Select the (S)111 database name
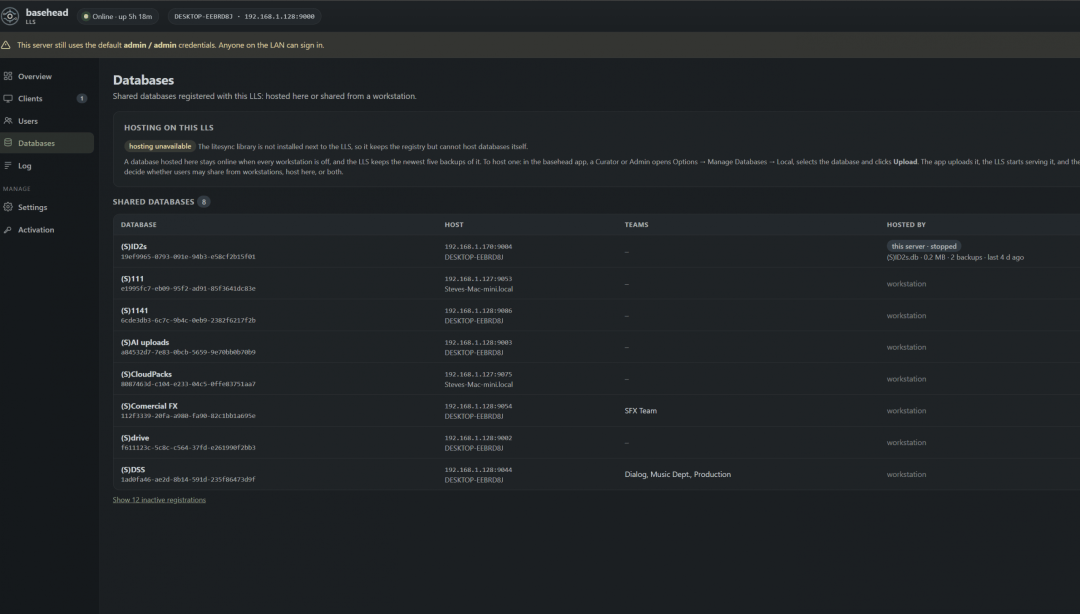This screenshot has height=614, width=1080. pos(132,278)
